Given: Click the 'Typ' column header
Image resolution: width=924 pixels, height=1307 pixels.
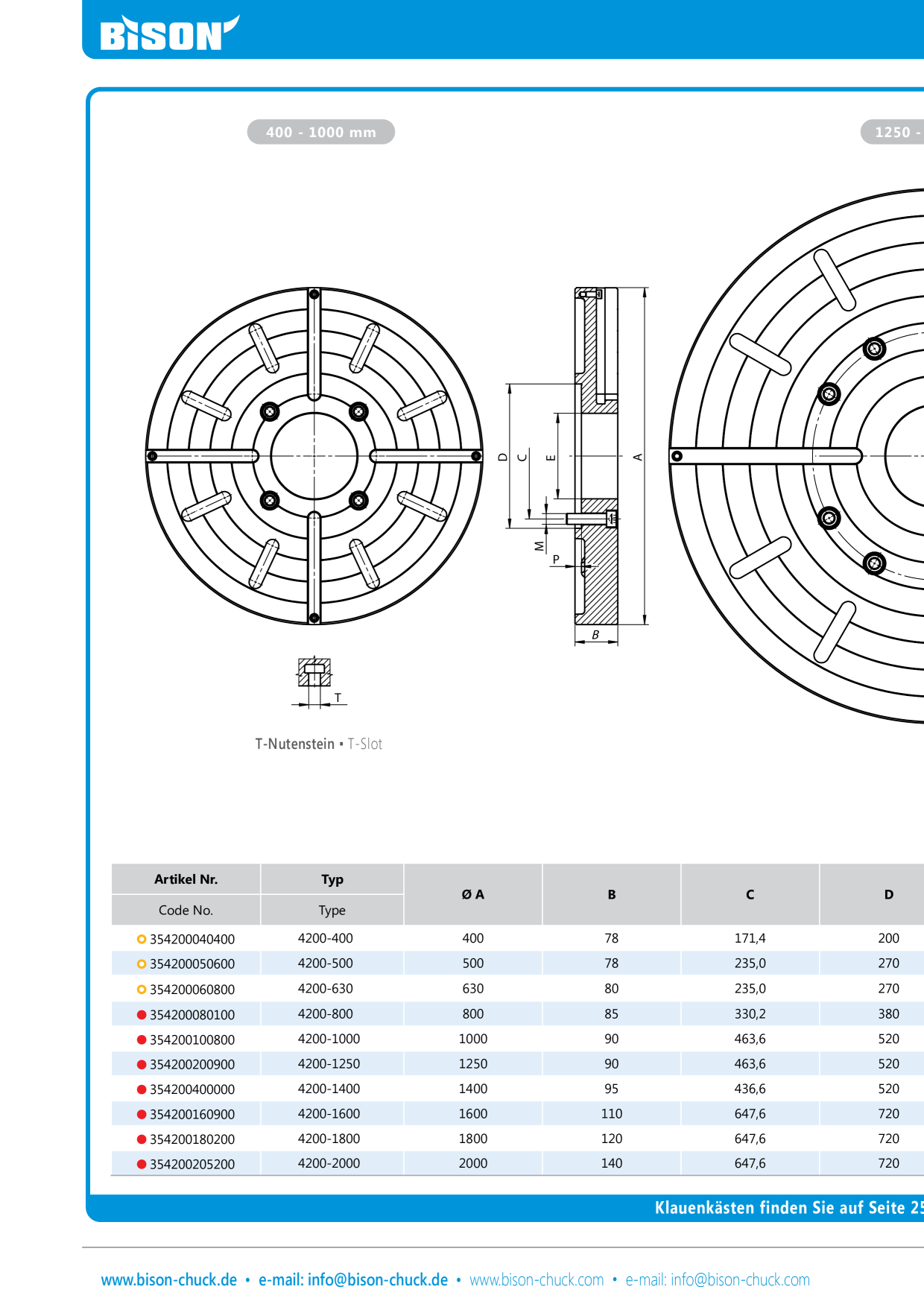Looking at the screenshot, I should point(332,879).
